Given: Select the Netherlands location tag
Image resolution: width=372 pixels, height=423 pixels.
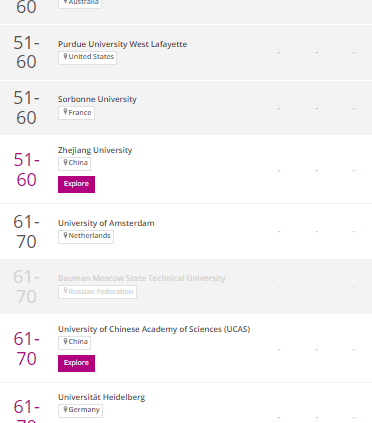Looking at the screenshot, I should tap(86, 237).
